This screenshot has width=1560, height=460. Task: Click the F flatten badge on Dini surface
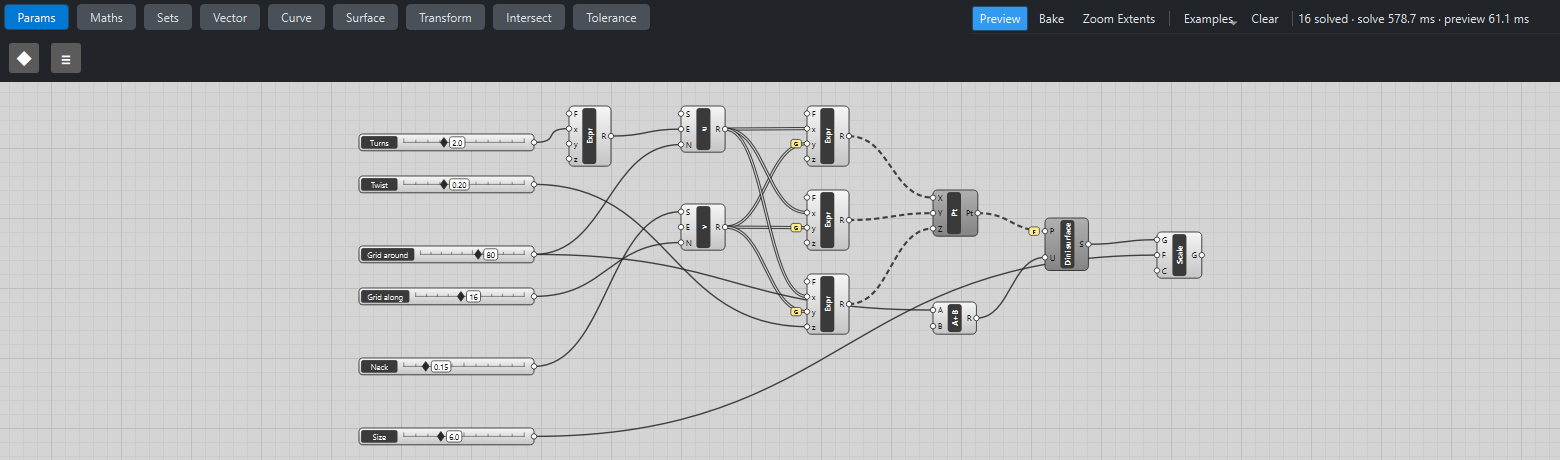[x=1034, y=231]
